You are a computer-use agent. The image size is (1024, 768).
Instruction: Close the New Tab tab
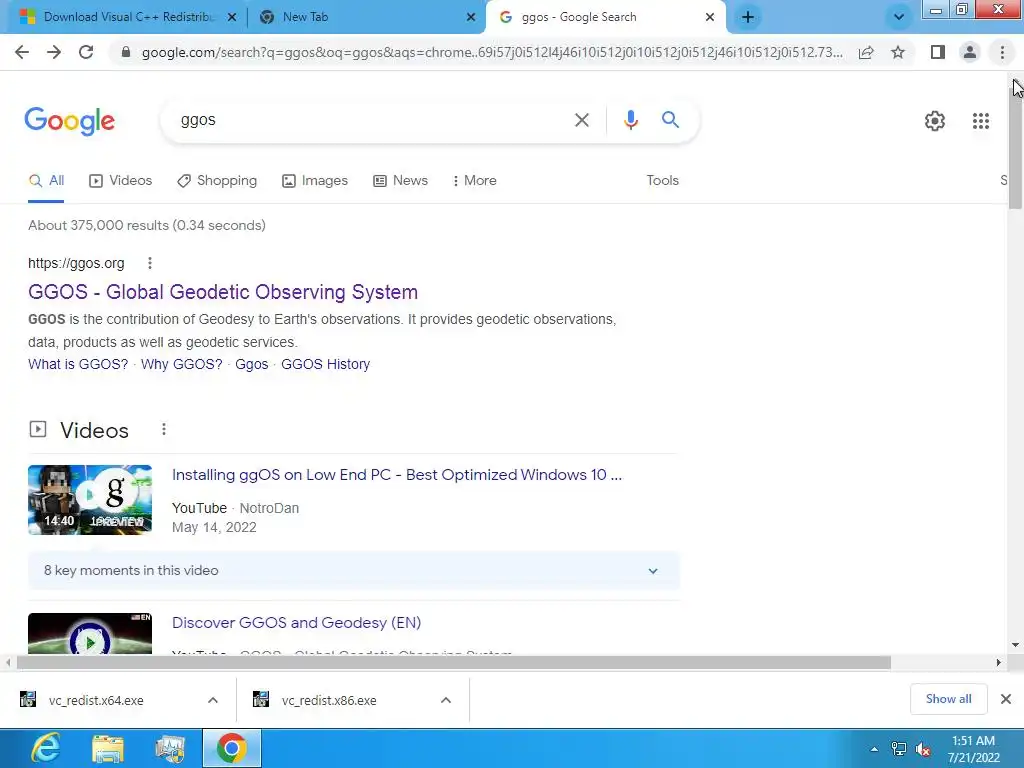point(471,17)
